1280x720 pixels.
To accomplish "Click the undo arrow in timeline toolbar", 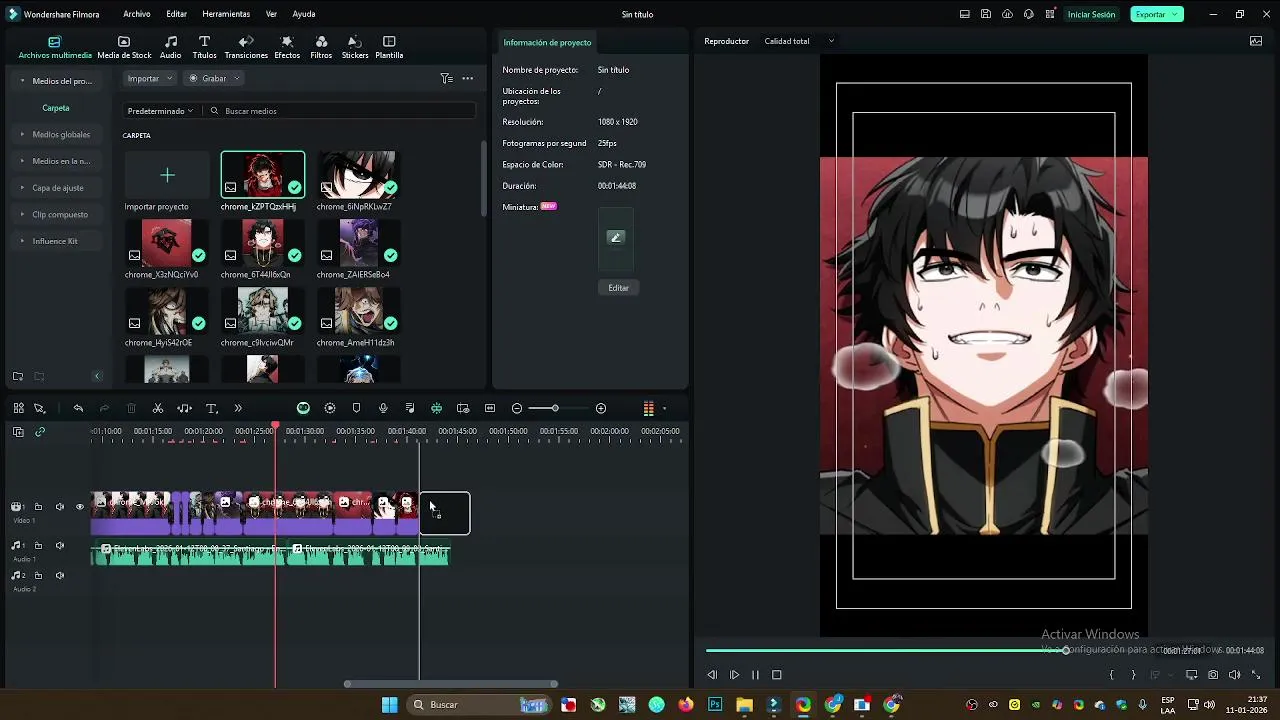I will (78, 408).
